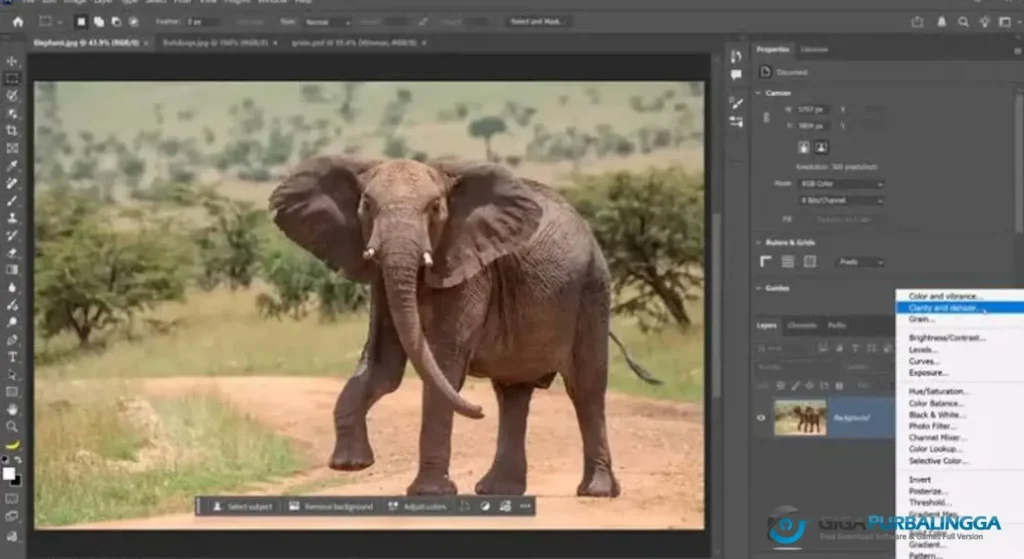This screenshot has width=1024, height=559.
Task: Open the Properties panel menu
Action: [x=1017, y=50]
